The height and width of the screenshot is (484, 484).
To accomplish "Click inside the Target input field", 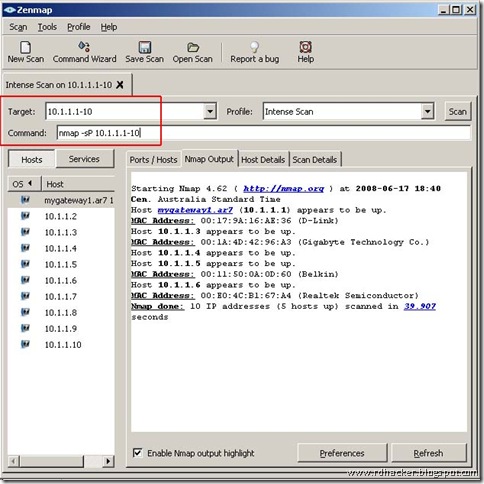I will pyautogui.click(x=125, y=111).
